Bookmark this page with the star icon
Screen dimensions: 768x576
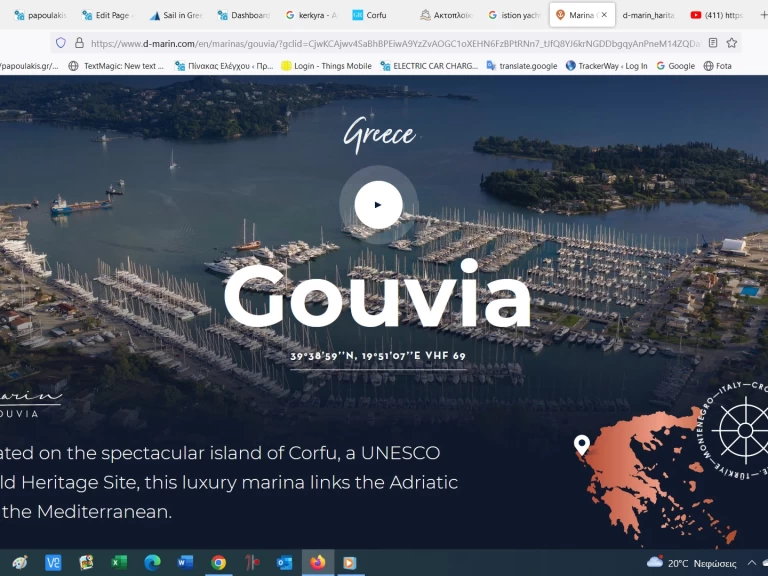[732, 43]
